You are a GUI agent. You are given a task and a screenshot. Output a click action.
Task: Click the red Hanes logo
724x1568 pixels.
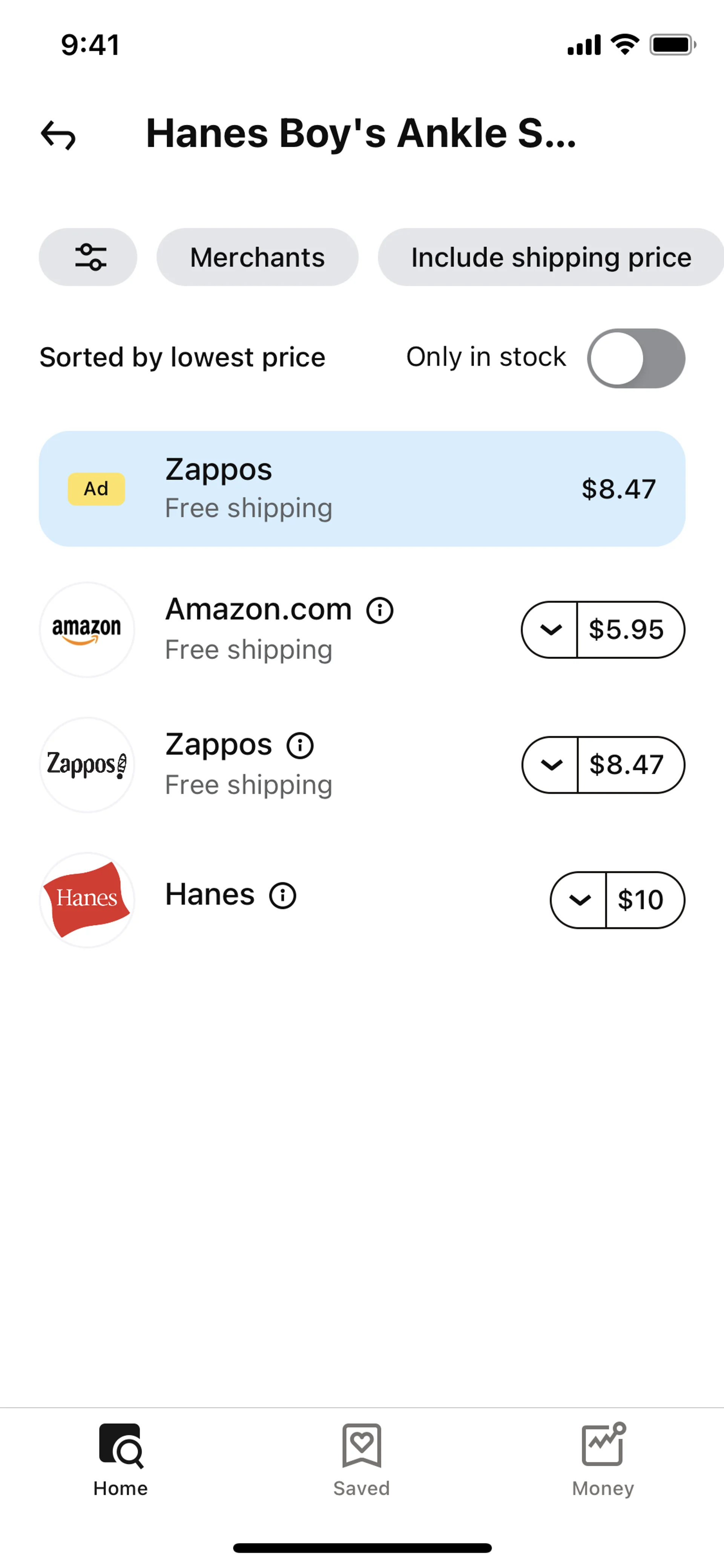pyautogui.click(x=87, y=900)
